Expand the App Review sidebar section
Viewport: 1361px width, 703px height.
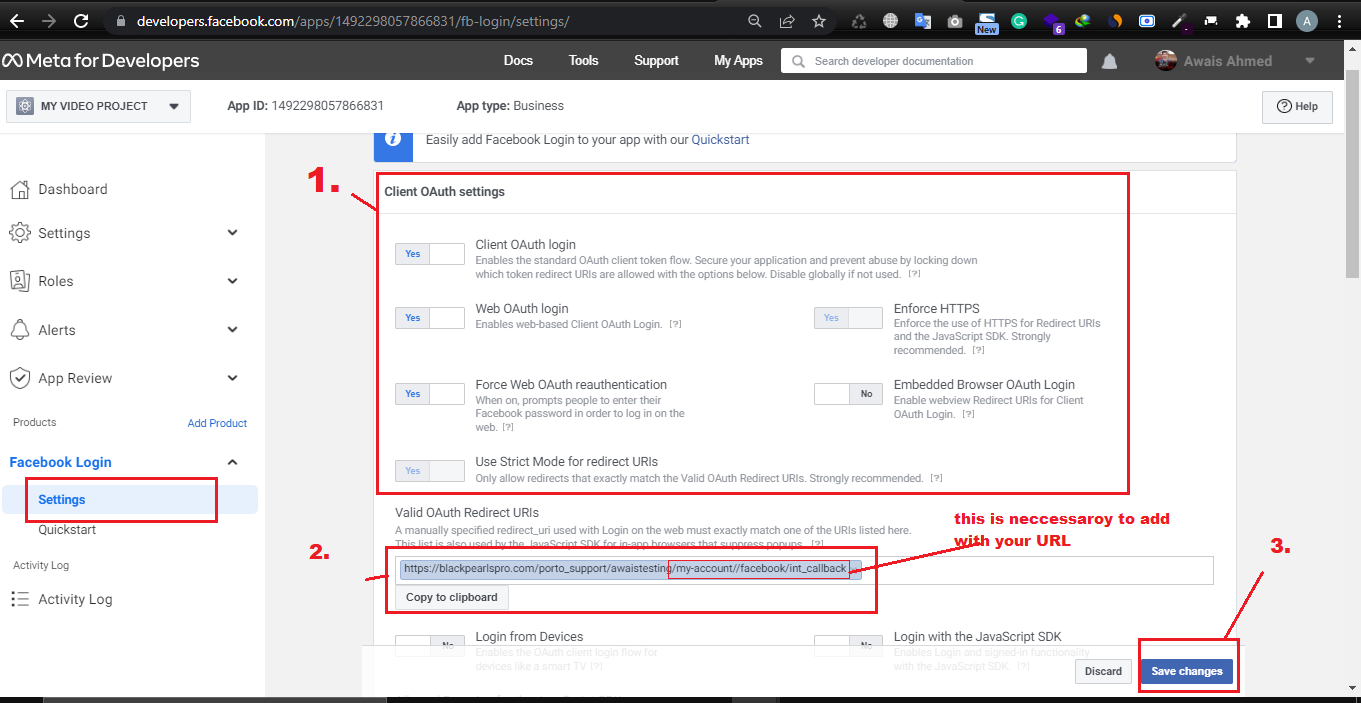232,378
